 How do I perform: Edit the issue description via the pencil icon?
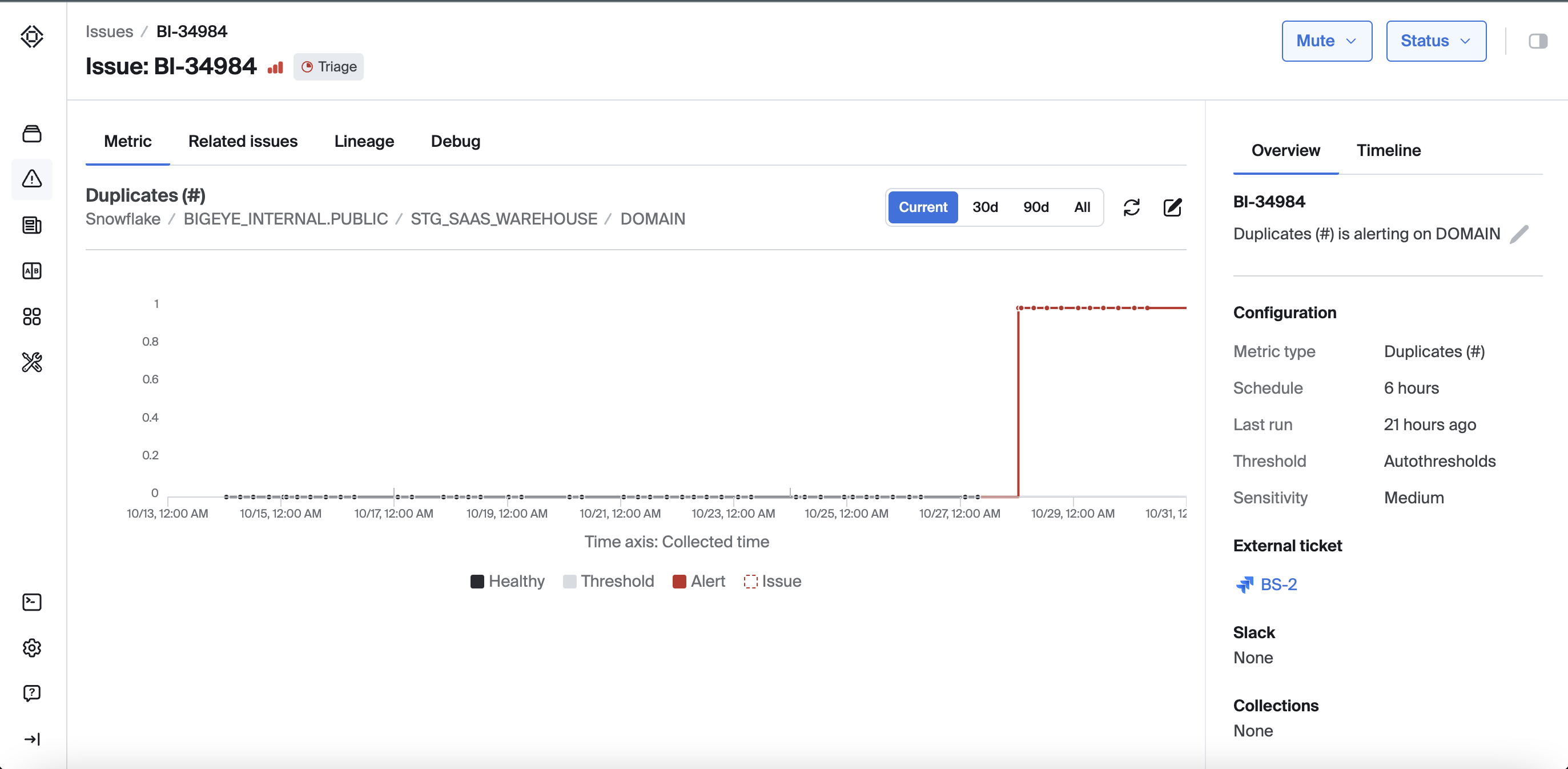click(x=1521, y=233)
